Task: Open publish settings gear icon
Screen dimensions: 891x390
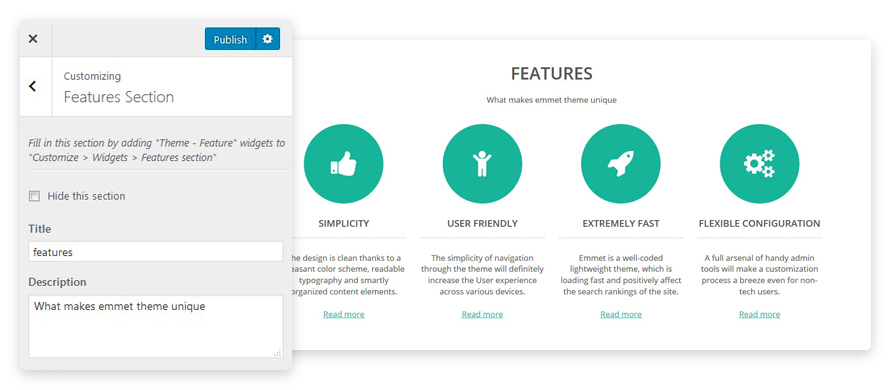Action: point(268,39)
